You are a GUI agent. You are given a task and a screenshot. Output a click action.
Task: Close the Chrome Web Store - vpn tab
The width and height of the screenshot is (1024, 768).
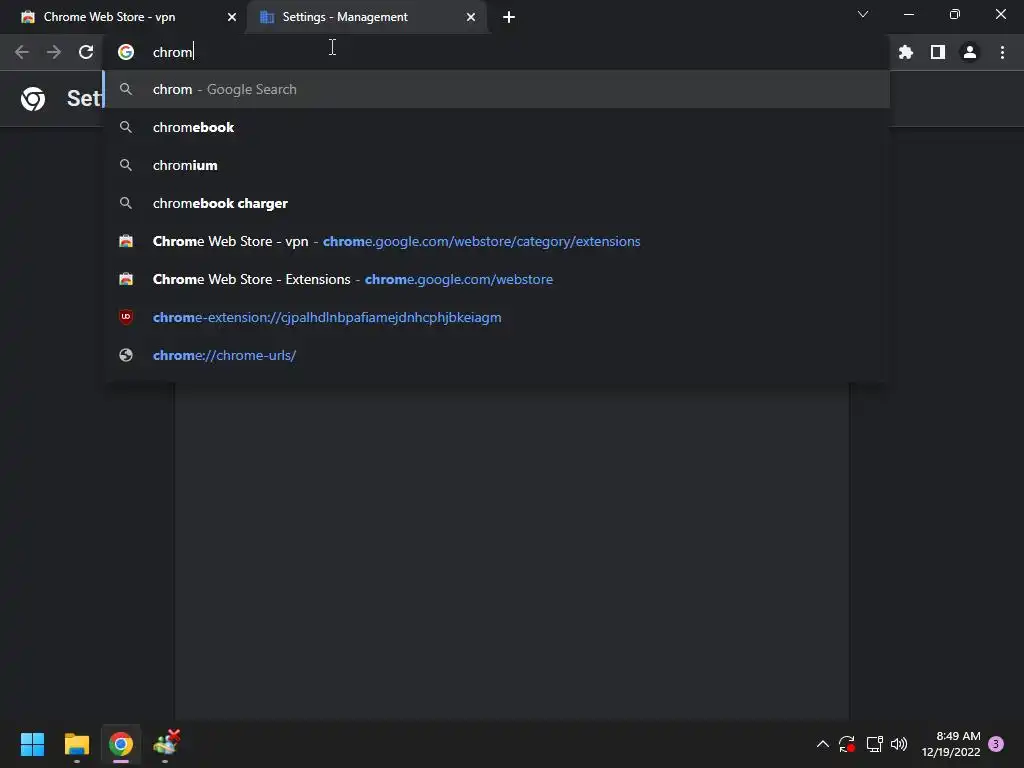[231, 17]
